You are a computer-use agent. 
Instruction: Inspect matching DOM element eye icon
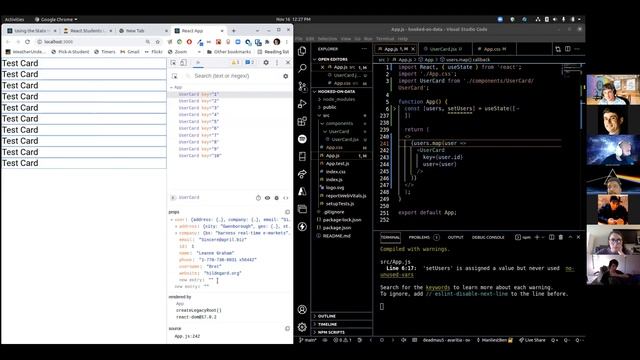point(267,198)
